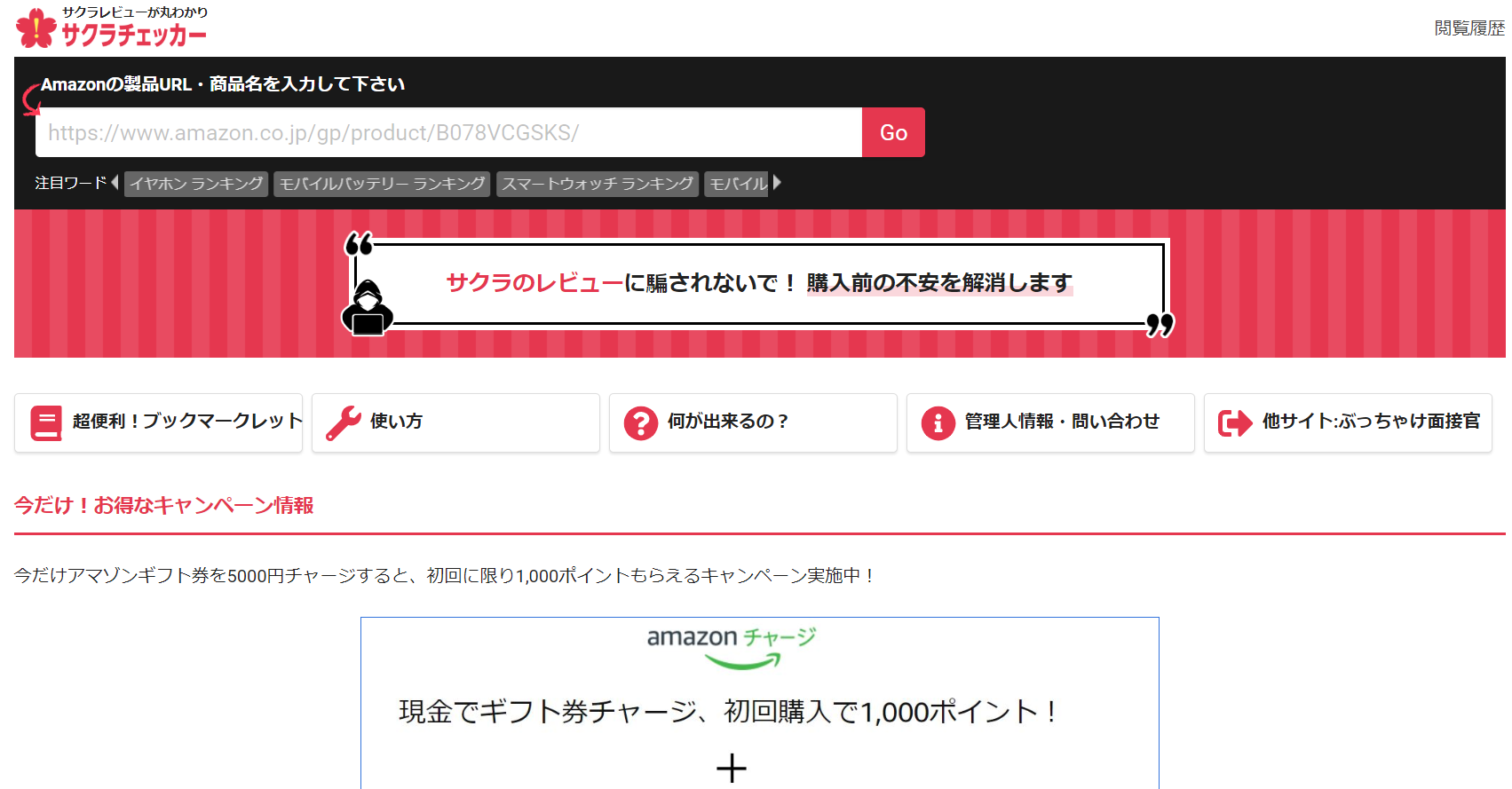Click the exit arrow icon for other site

1235,423
